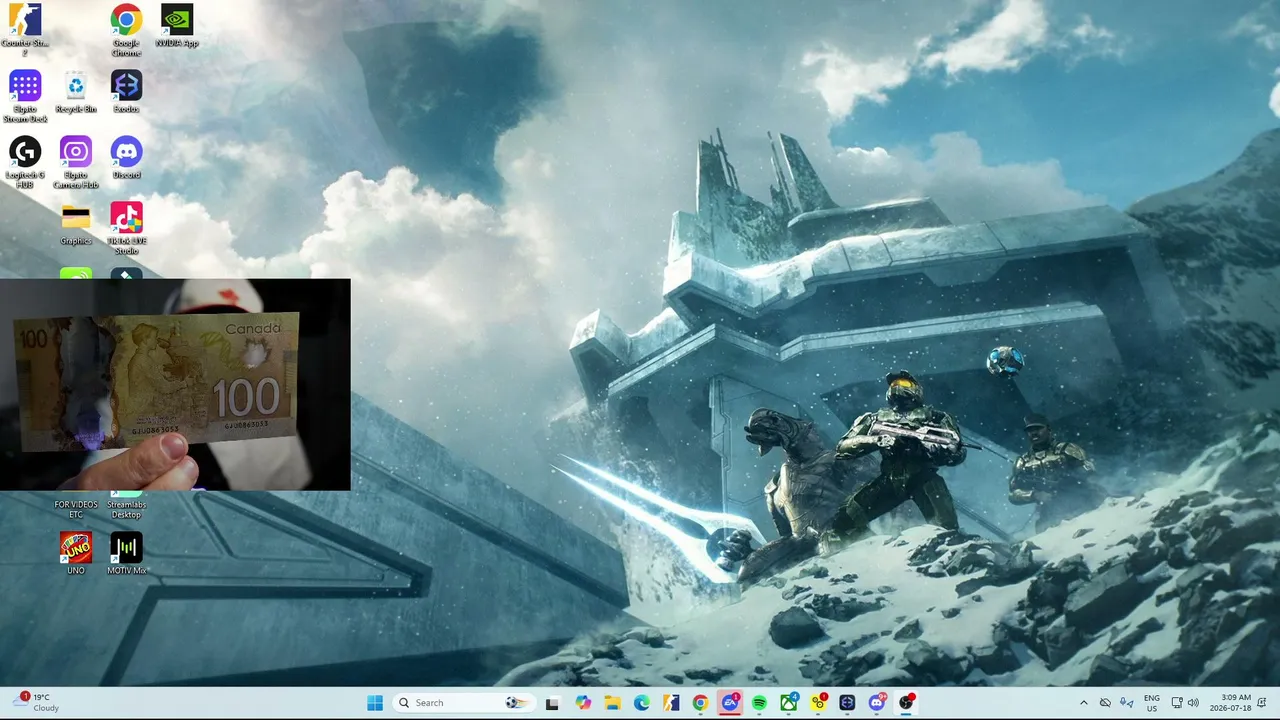The width and height of the screenshot is (1280, 720).
Task: Switch to Discord on the taskbar
Action: click(x=877, y=703)
